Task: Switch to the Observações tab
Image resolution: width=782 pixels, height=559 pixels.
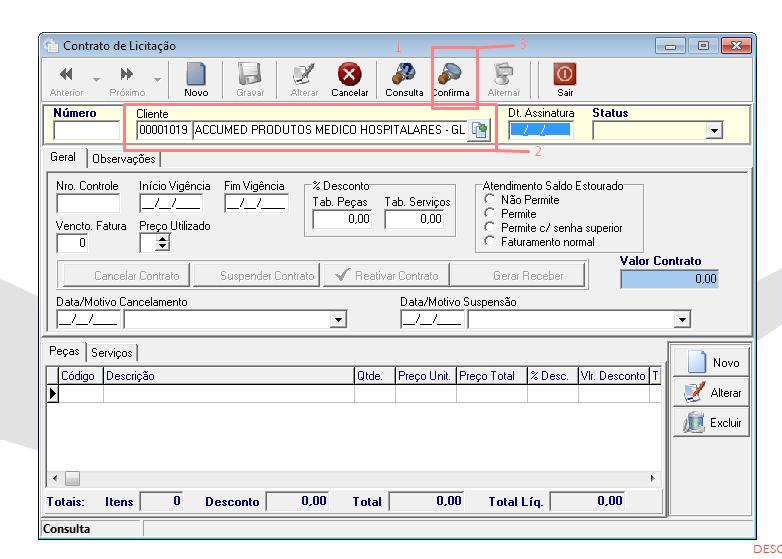Action: [124, 159]
